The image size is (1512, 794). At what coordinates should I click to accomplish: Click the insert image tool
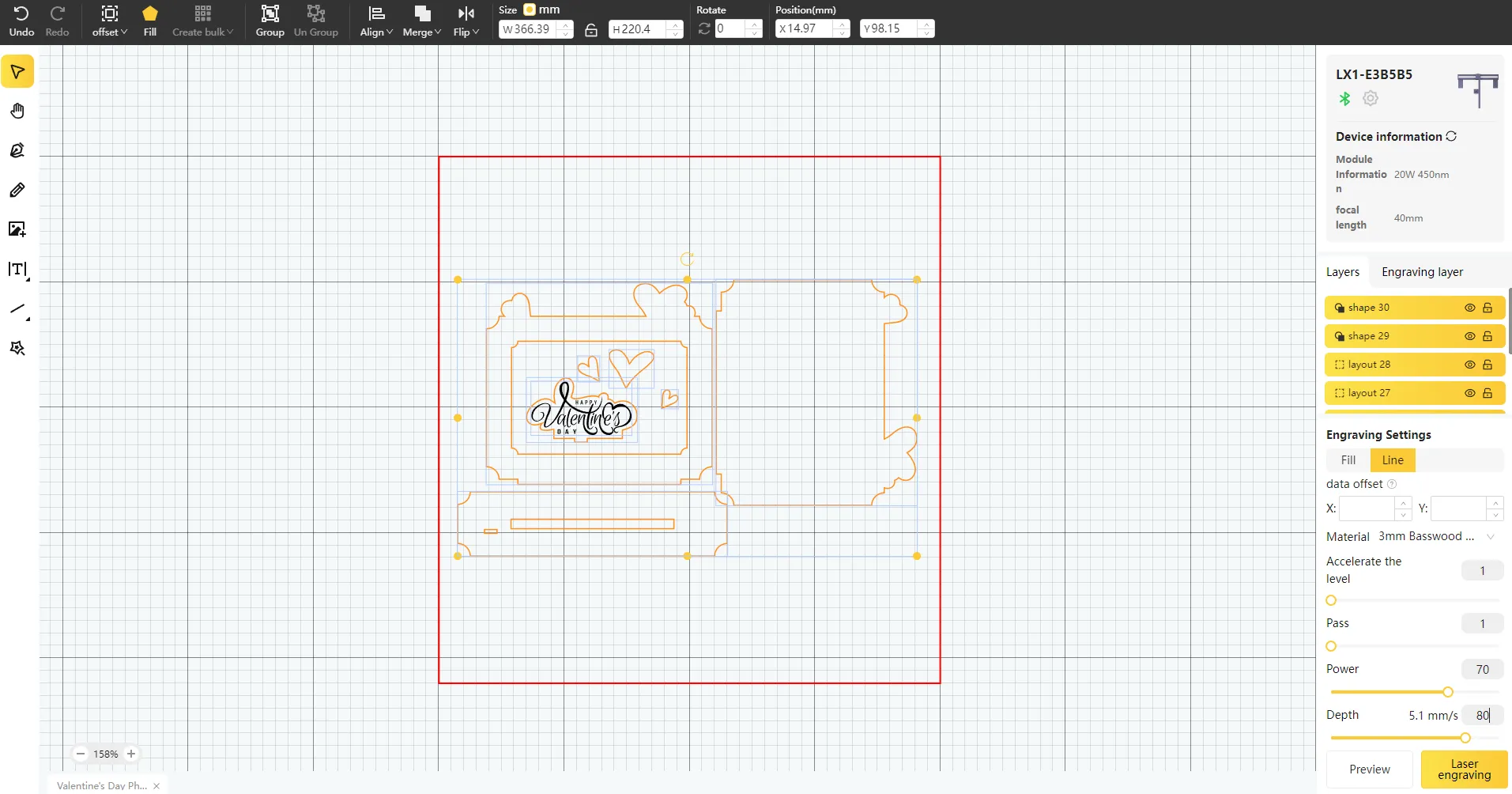(x=17, y=229)
